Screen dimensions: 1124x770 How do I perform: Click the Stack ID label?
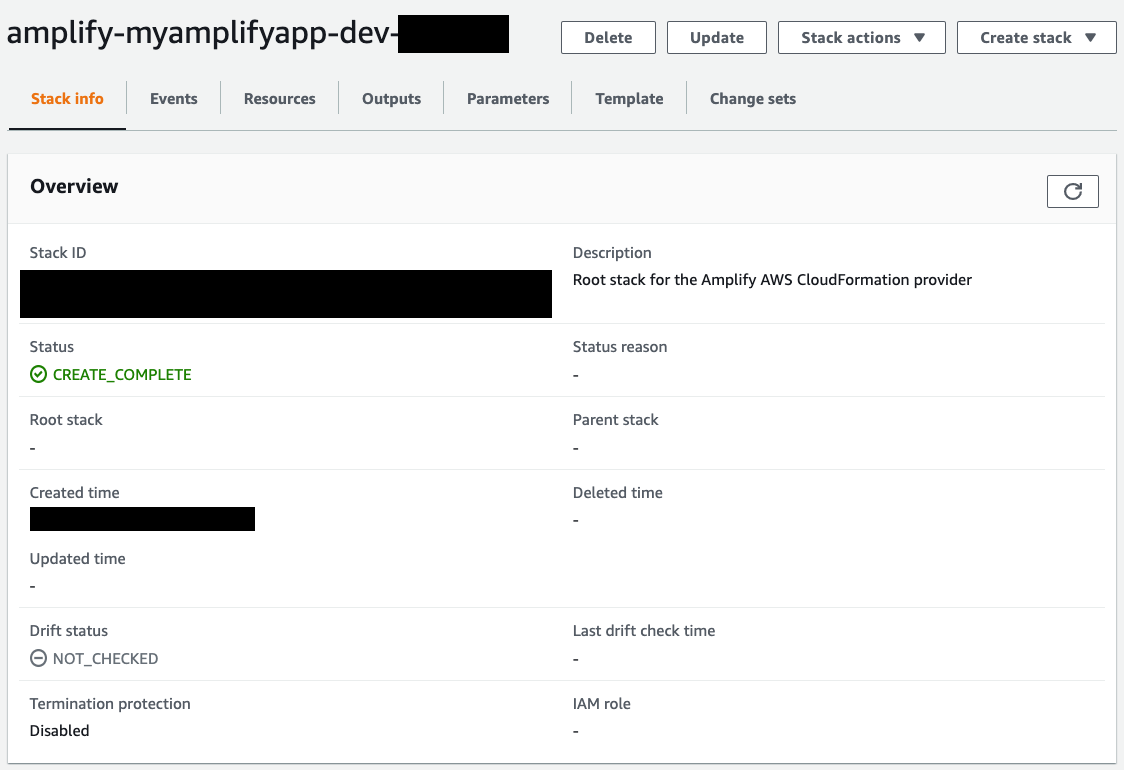click(x=58, y=252)
